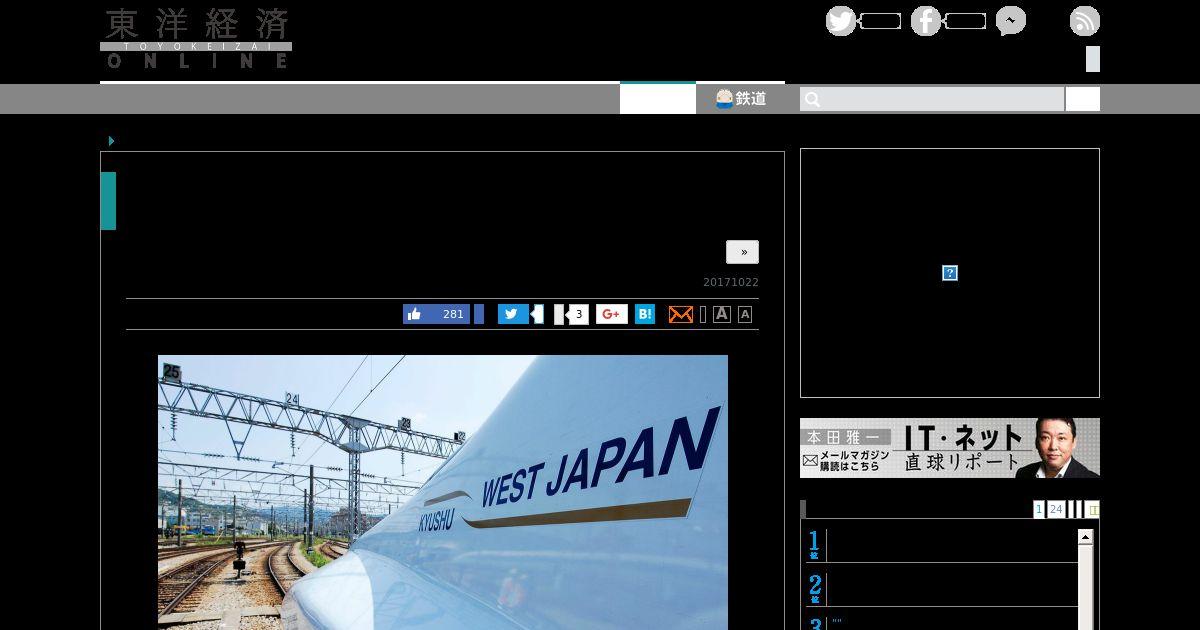Click the rightmost yellow ranking tab icon
The image size is (1200, 630).
point(1092,509)
